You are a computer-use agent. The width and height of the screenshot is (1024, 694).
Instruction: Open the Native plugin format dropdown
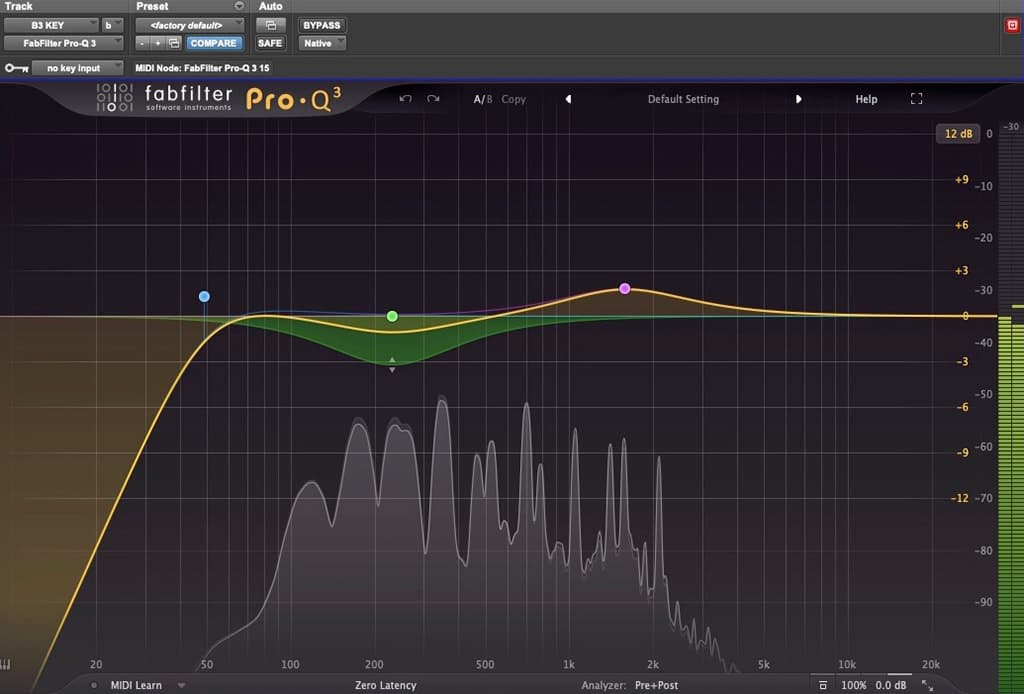pyautogui.click(x=322, y=43)
